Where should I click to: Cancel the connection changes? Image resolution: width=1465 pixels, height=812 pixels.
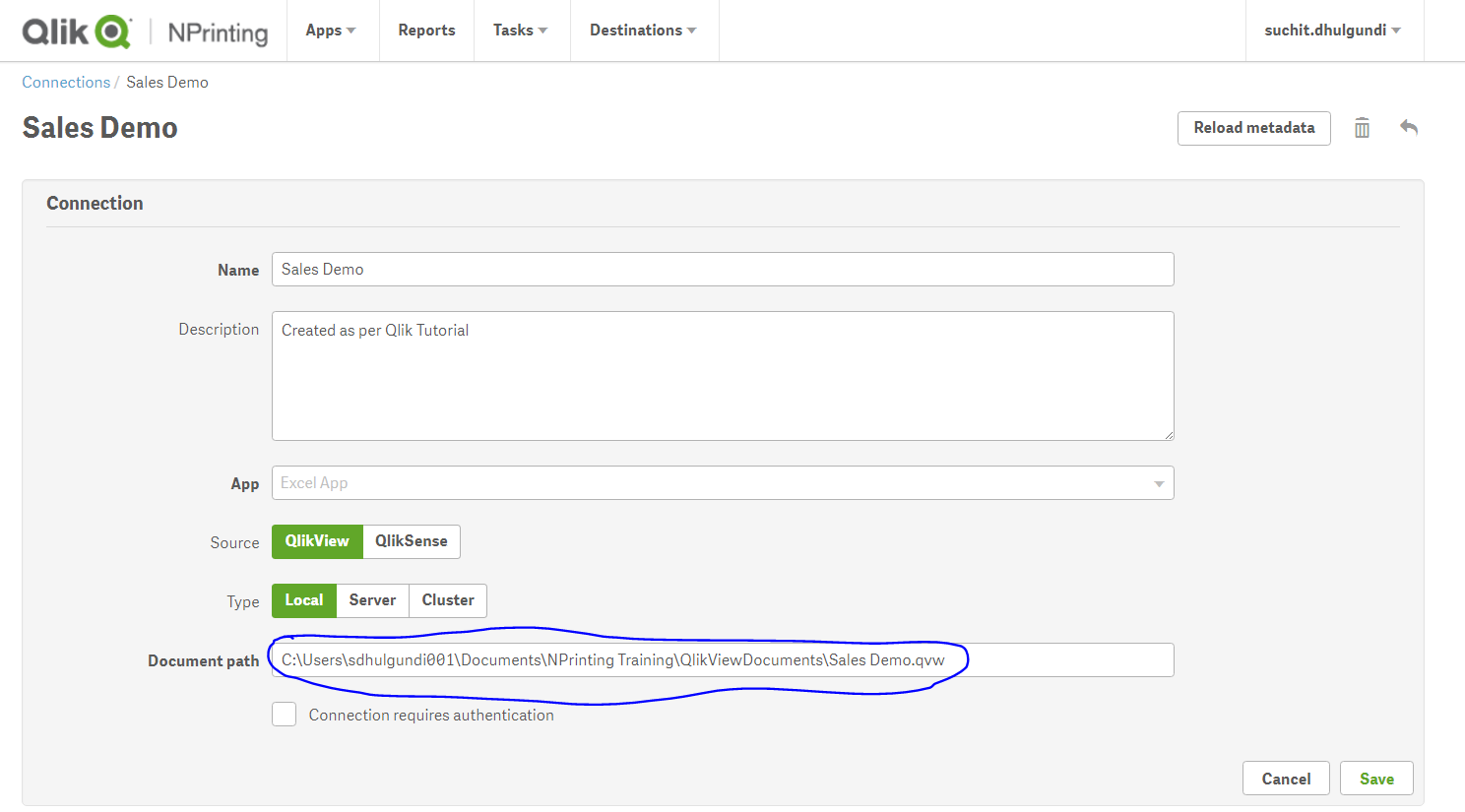click(x=1286, y=779)
